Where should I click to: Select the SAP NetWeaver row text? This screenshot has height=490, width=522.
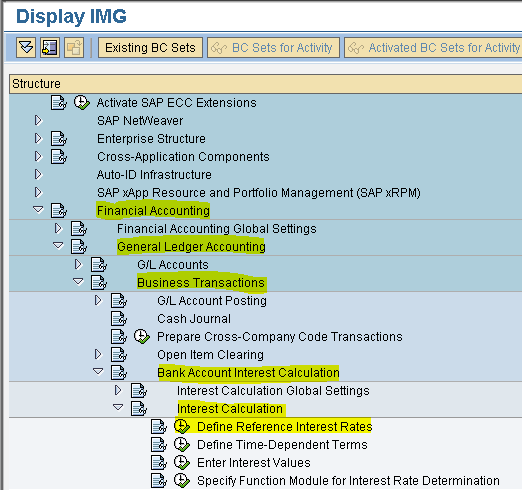(x=140, y=121)
